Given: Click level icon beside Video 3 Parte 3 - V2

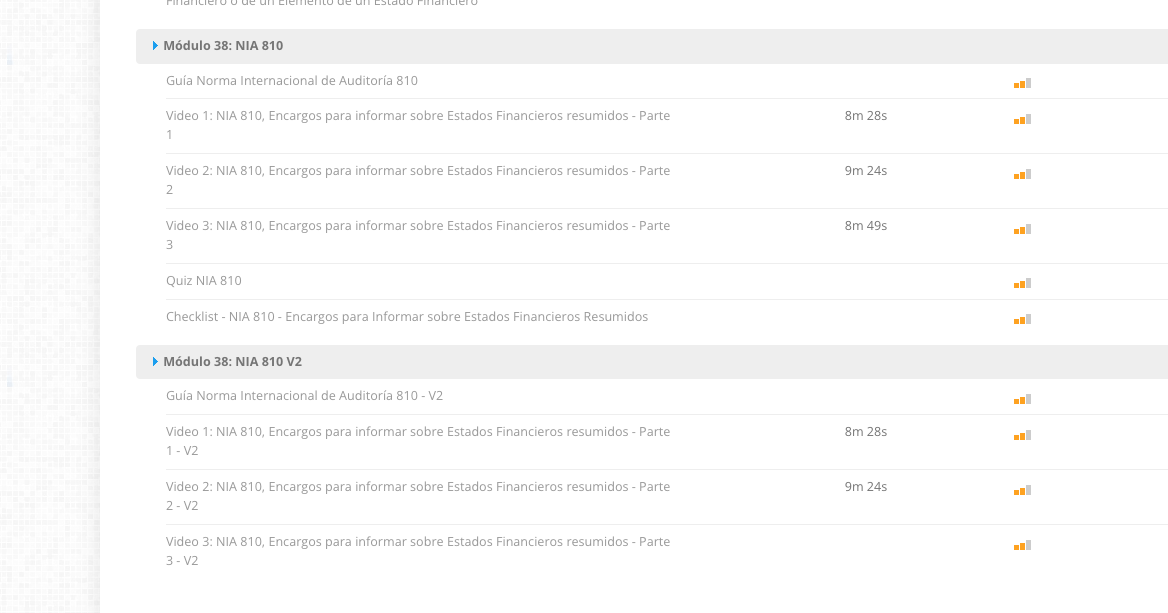Looking at the screenshot, I should tap(1022, 545).
